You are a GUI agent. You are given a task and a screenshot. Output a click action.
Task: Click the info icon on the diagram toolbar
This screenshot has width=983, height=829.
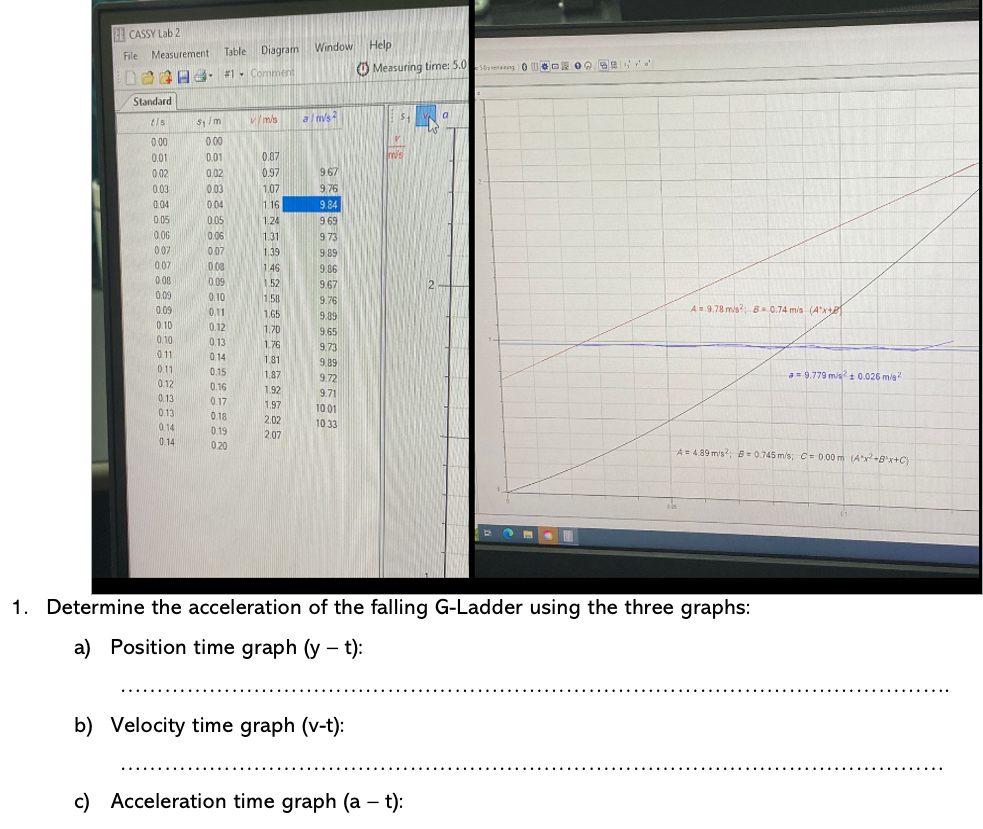click(578, 65)
